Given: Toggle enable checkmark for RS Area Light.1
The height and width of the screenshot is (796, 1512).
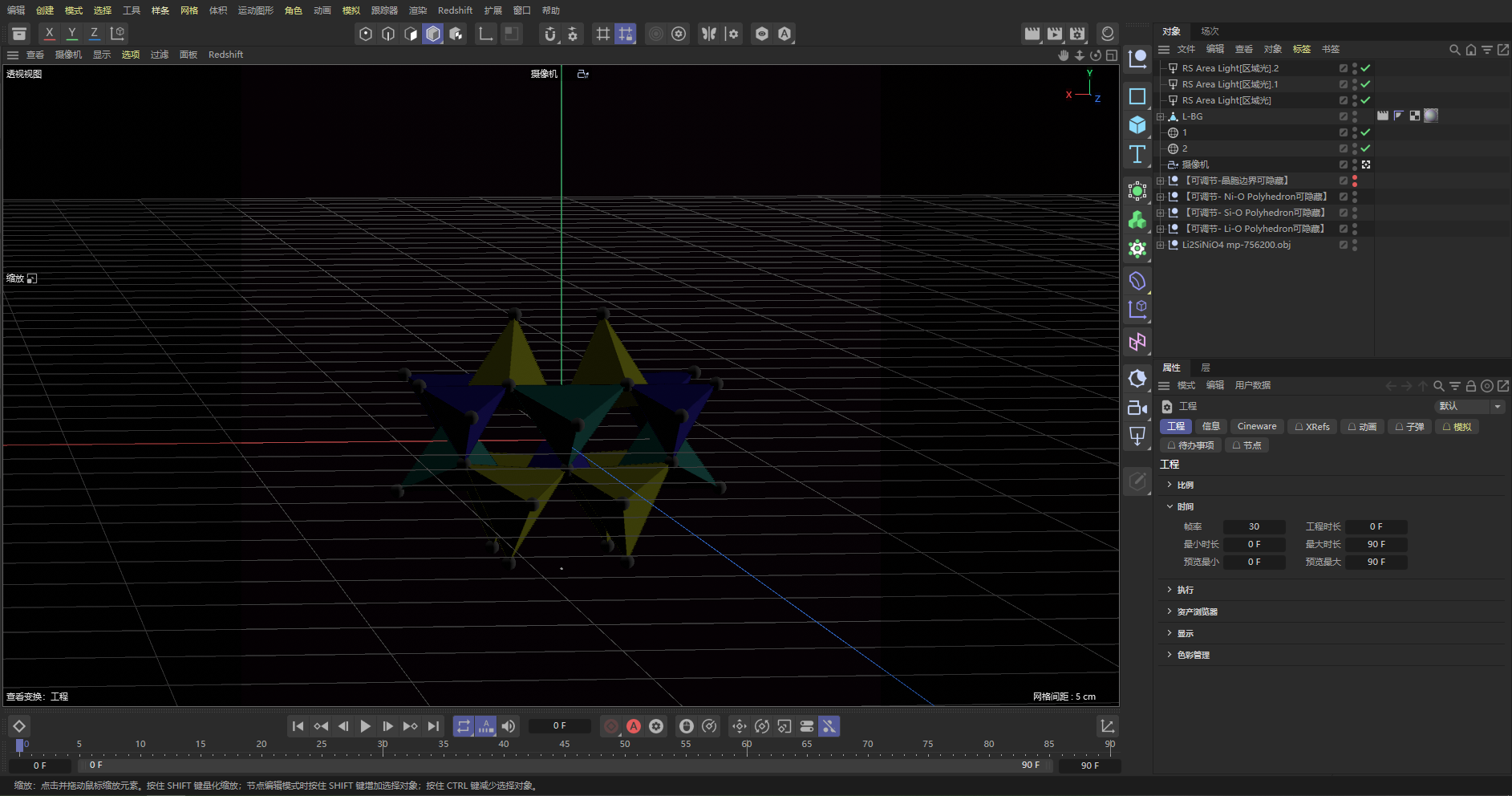Looking at the screenshot, I should tap(1365, 84).
